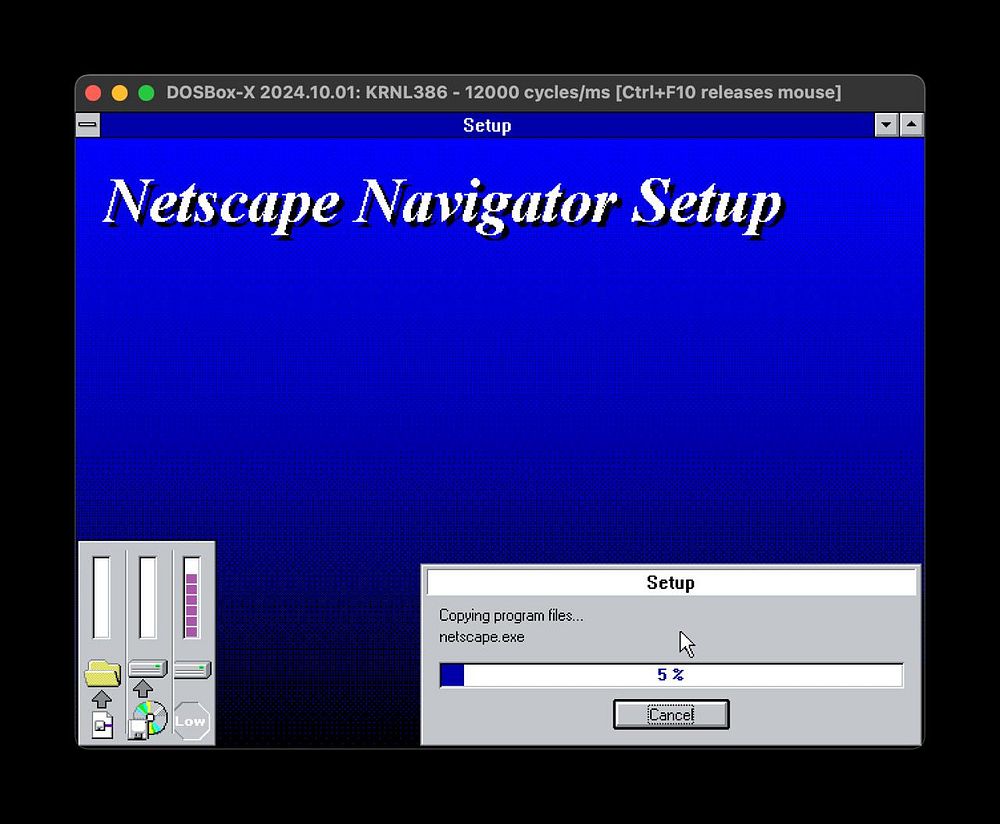Click the up arrow beneath the folder
Image resolution: width=1000 pixels, height=824 pixels.
click(102, 699)
